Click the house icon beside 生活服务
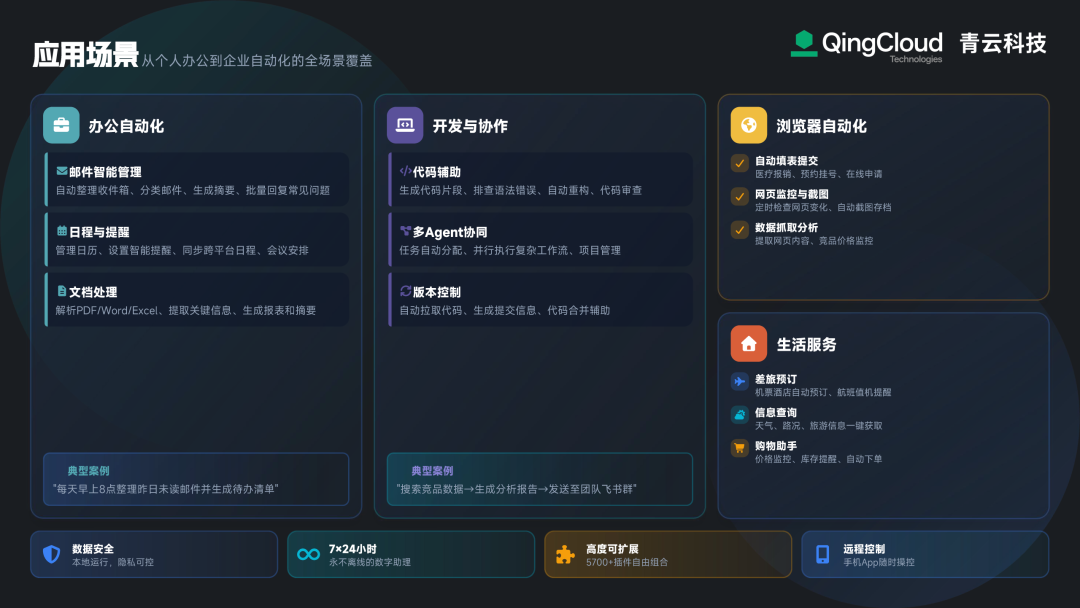This screenshot has height=608, width=1080. [749, 344]
